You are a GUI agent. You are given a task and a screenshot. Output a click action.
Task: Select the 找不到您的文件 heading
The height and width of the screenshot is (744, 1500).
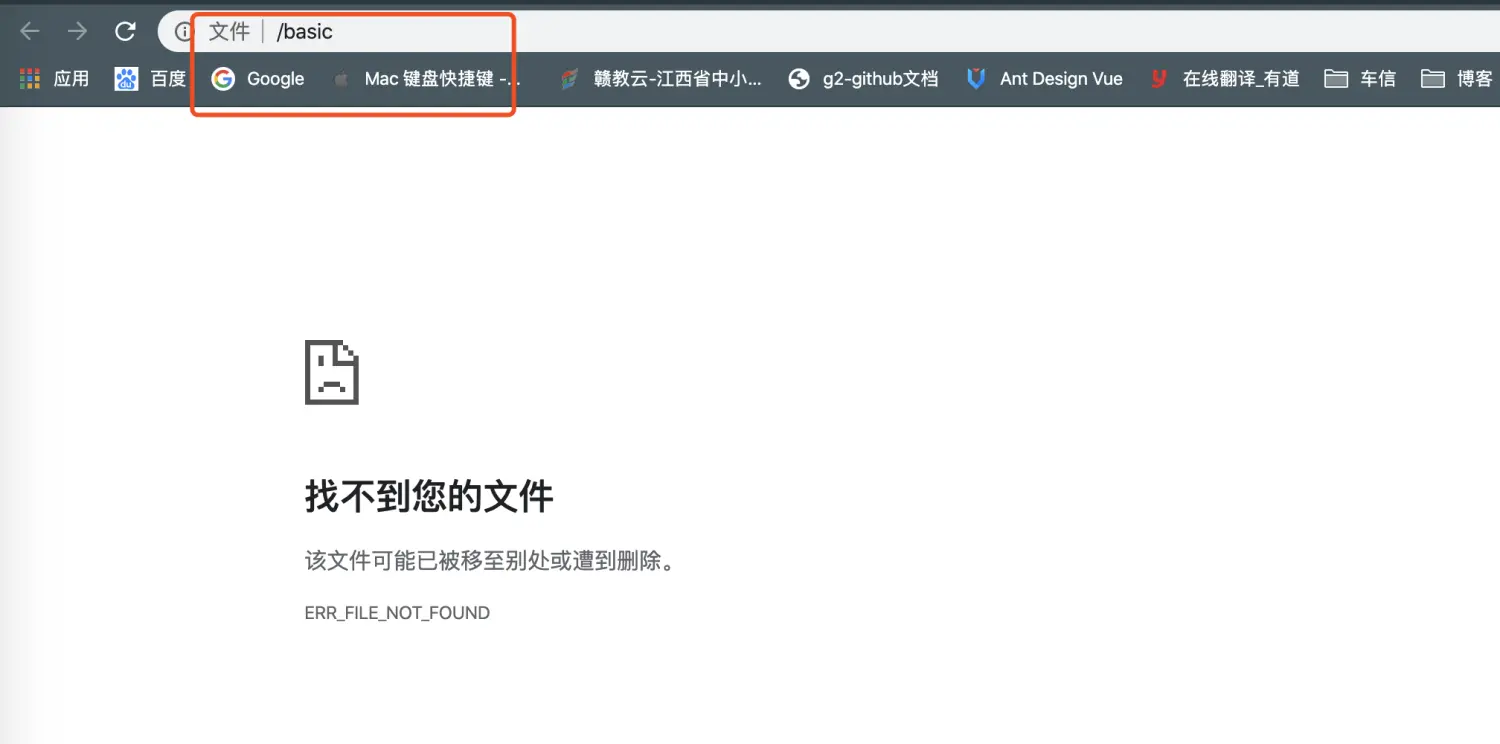pos(429,496)
